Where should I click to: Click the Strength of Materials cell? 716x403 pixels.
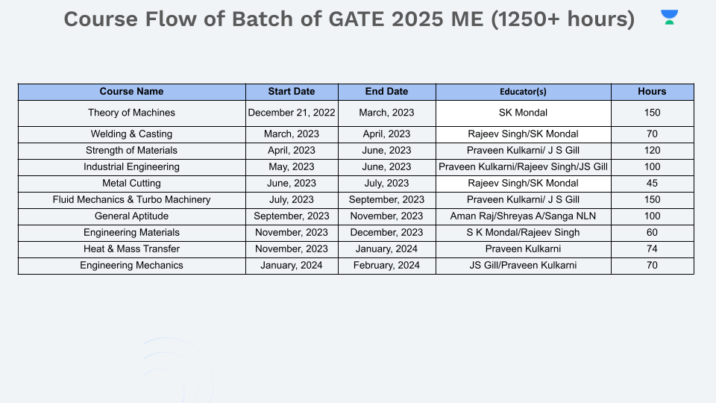coord(131,150)
